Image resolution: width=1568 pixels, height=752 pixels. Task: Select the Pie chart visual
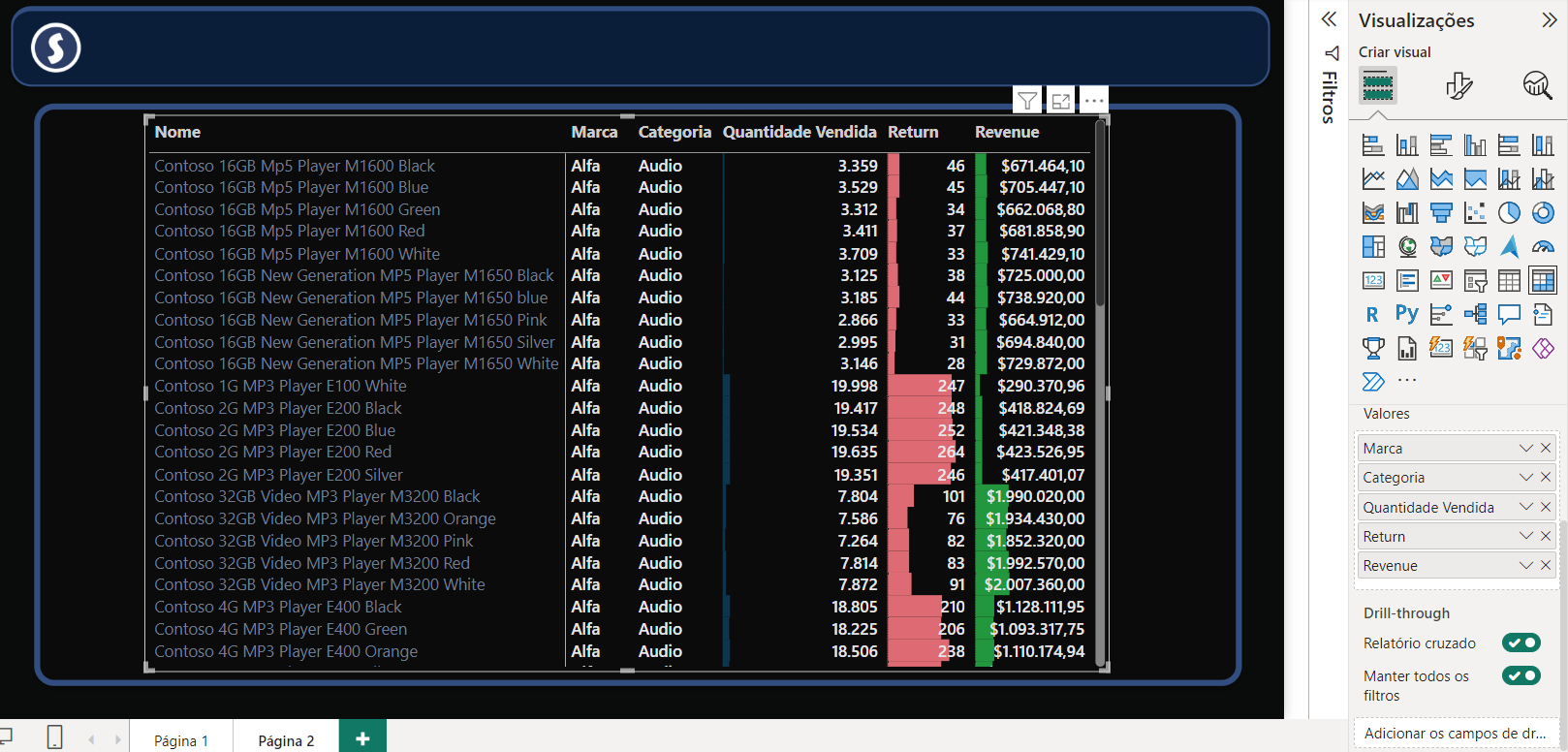(1509, 213)
